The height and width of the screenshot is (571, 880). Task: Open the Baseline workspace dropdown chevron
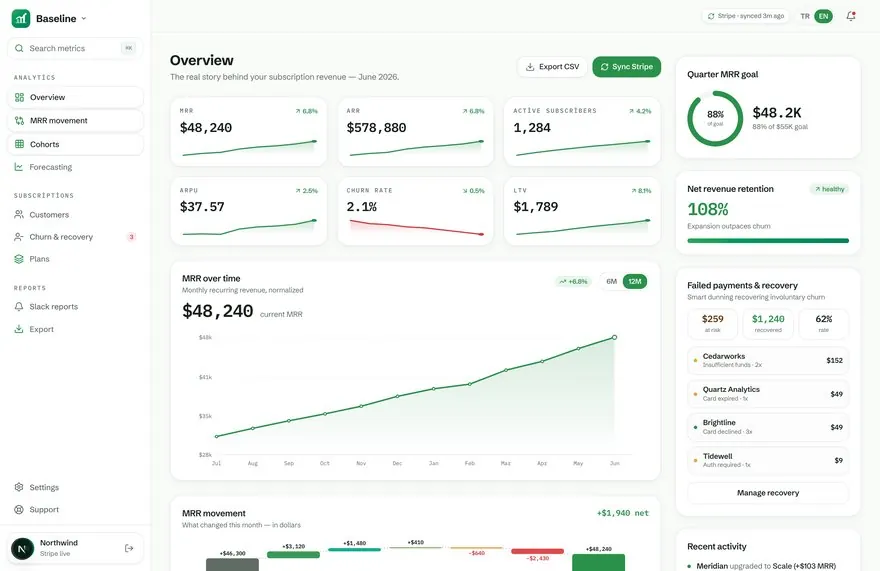(84, 19)
